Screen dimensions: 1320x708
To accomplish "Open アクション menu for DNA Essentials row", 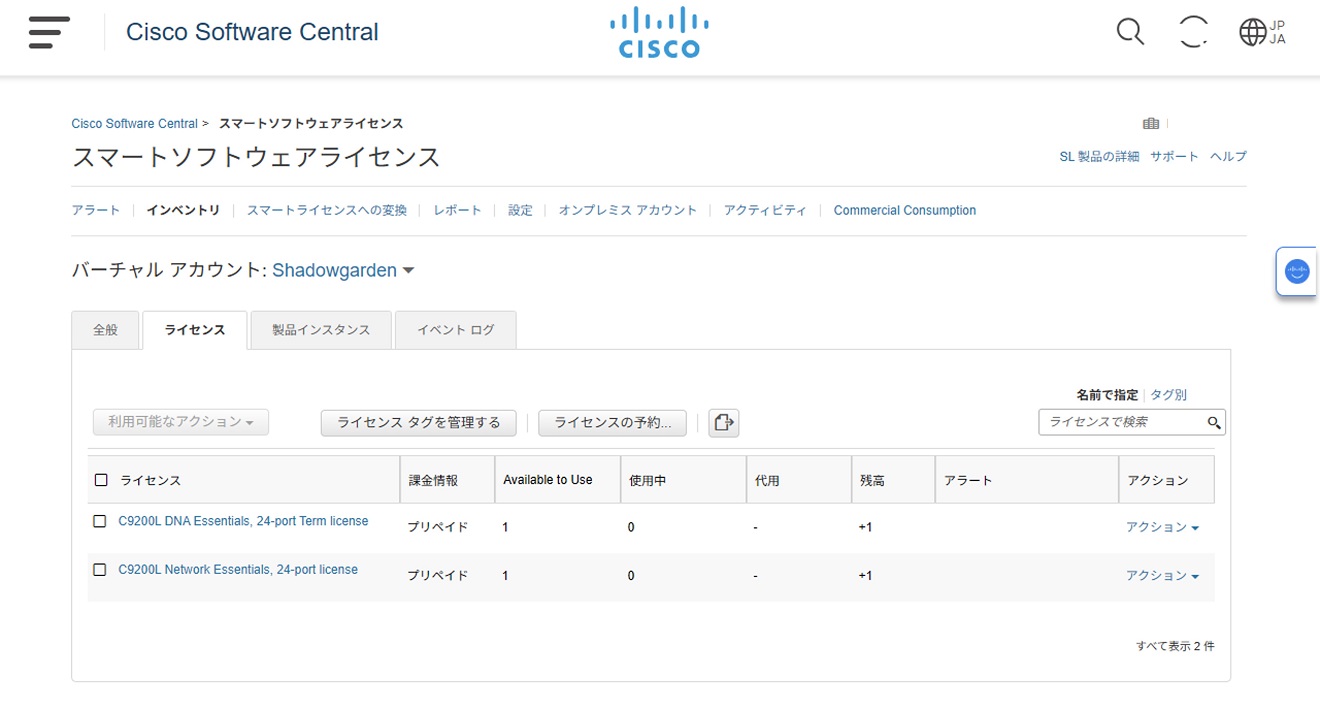I will tap(1162, 527).
